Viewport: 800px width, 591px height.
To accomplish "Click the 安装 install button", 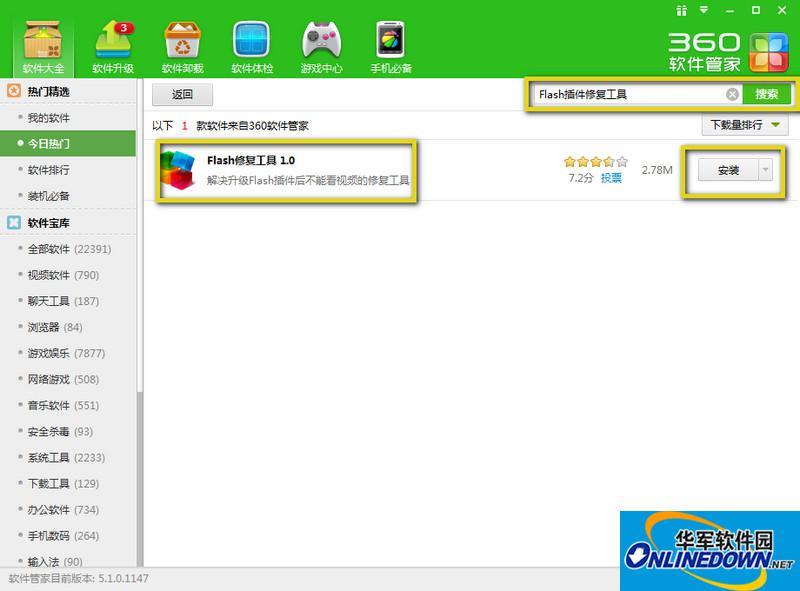I will click(x=728, y=170).
